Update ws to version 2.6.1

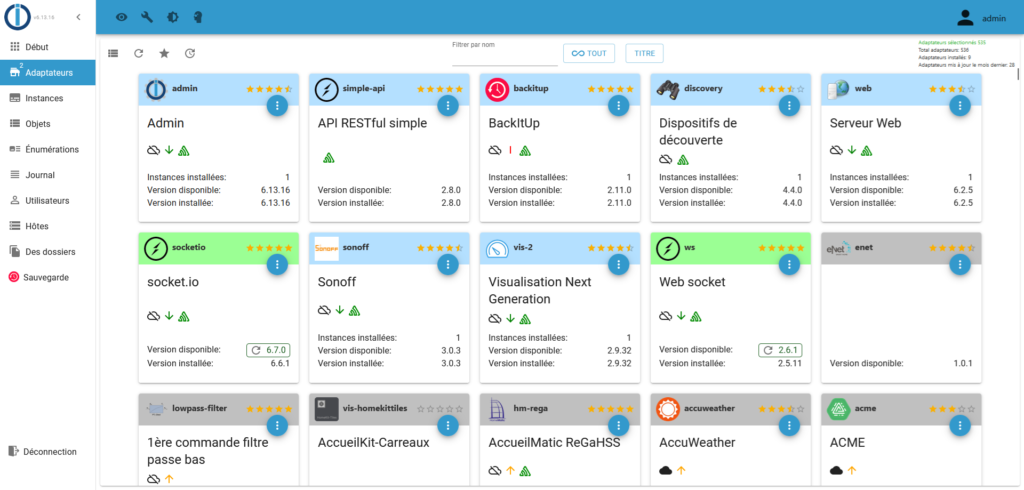pos(780,350)
